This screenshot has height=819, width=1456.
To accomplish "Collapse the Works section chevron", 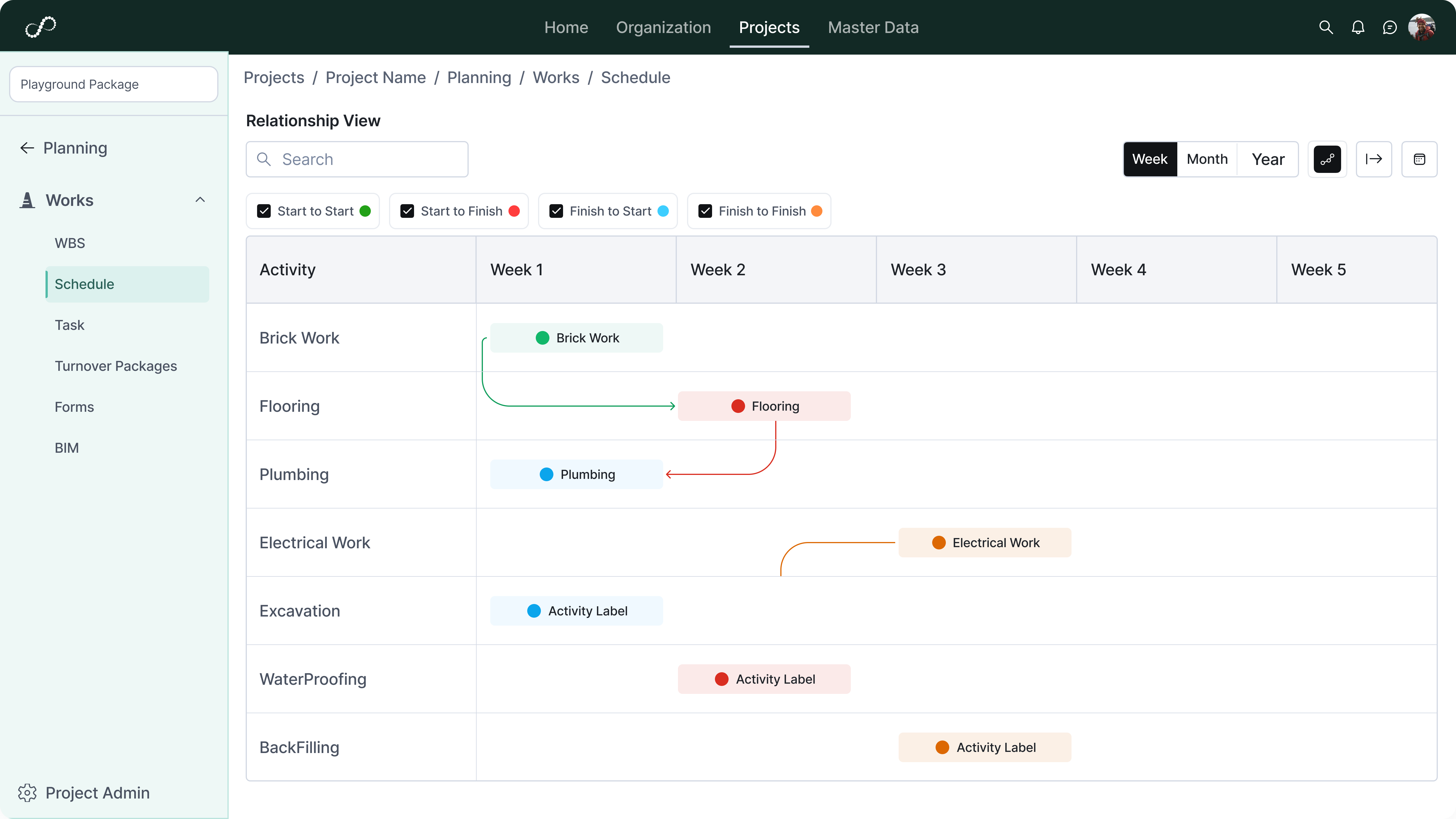I will pyautogui.click(x=200, y=200).
